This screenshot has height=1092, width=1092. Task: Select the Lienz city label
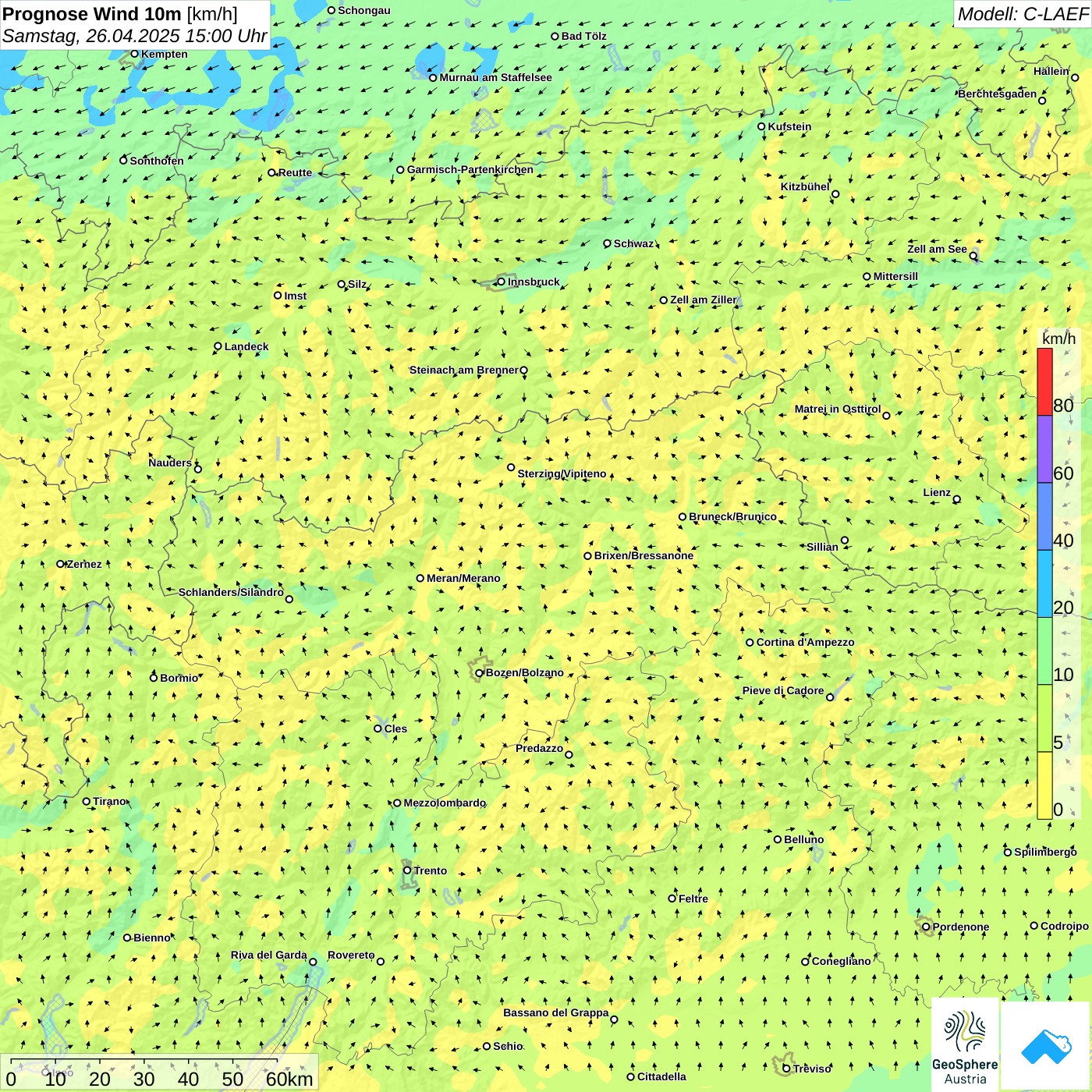[937, 492]
